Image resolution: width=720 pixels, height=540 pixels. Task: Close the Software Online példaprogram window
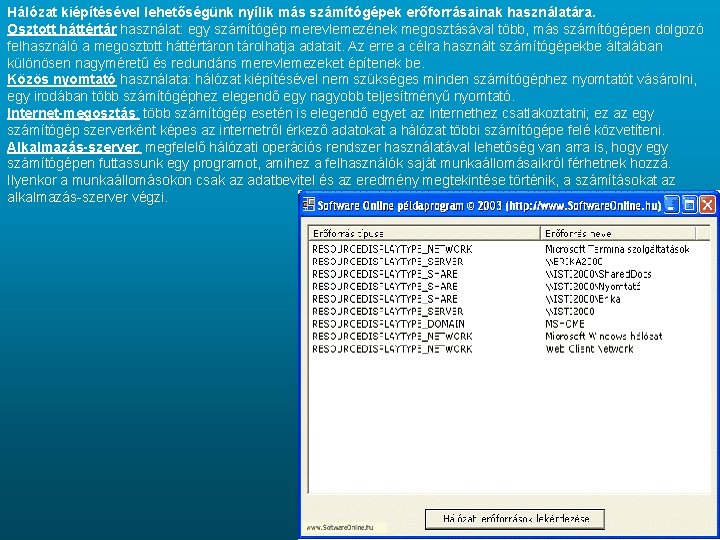707,205
